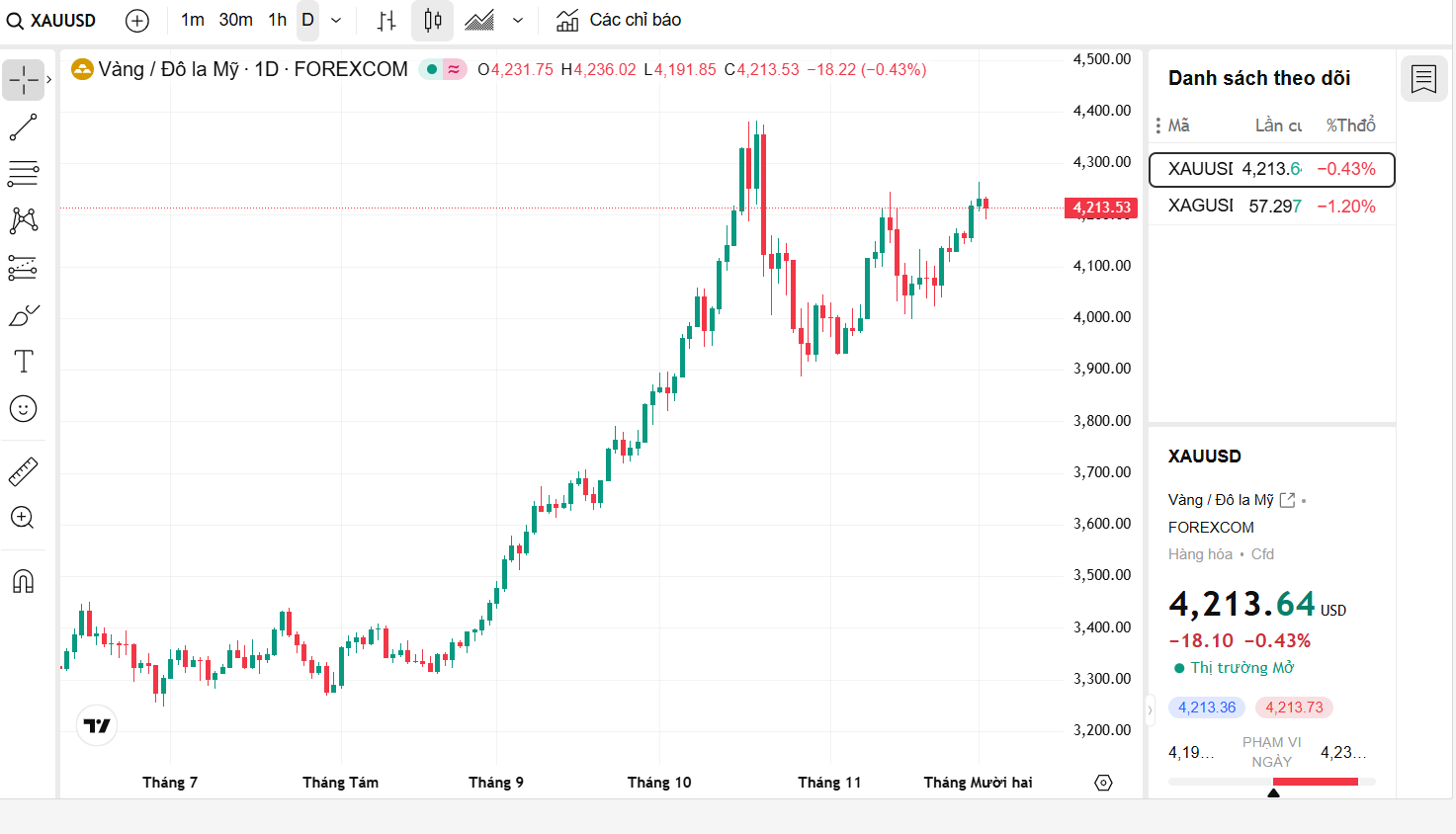Click the zoom in tool
The width and height of the screenshot is (1456, 834).
[x=24, y=518]
